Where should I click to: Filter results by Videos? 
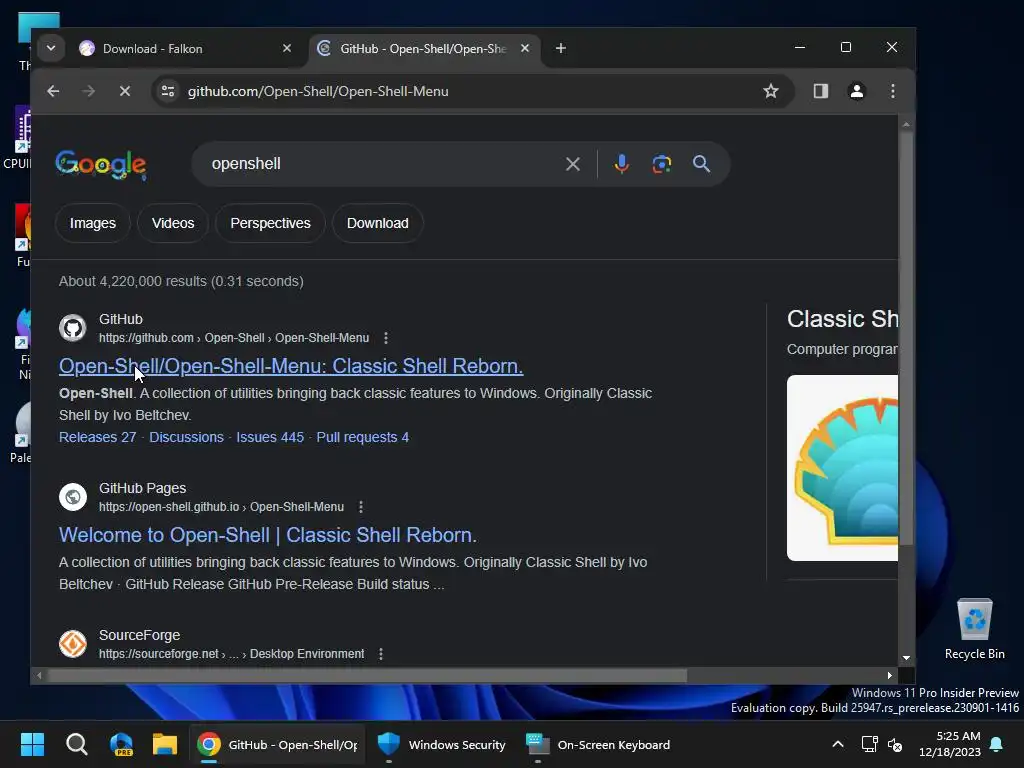(x=173, y=223)
